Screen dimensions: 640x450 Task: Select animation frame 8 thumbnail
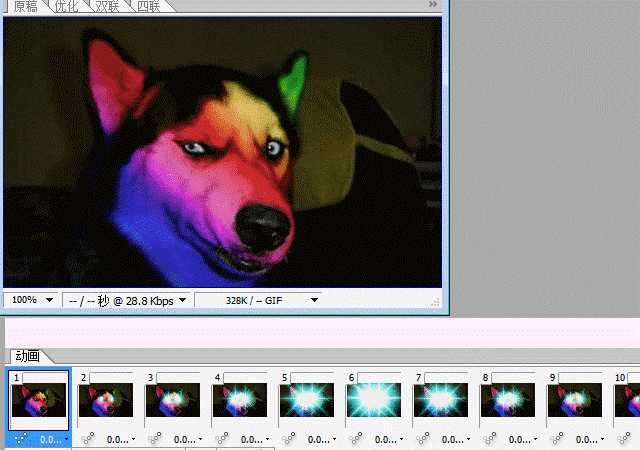(x=508, y=400)
